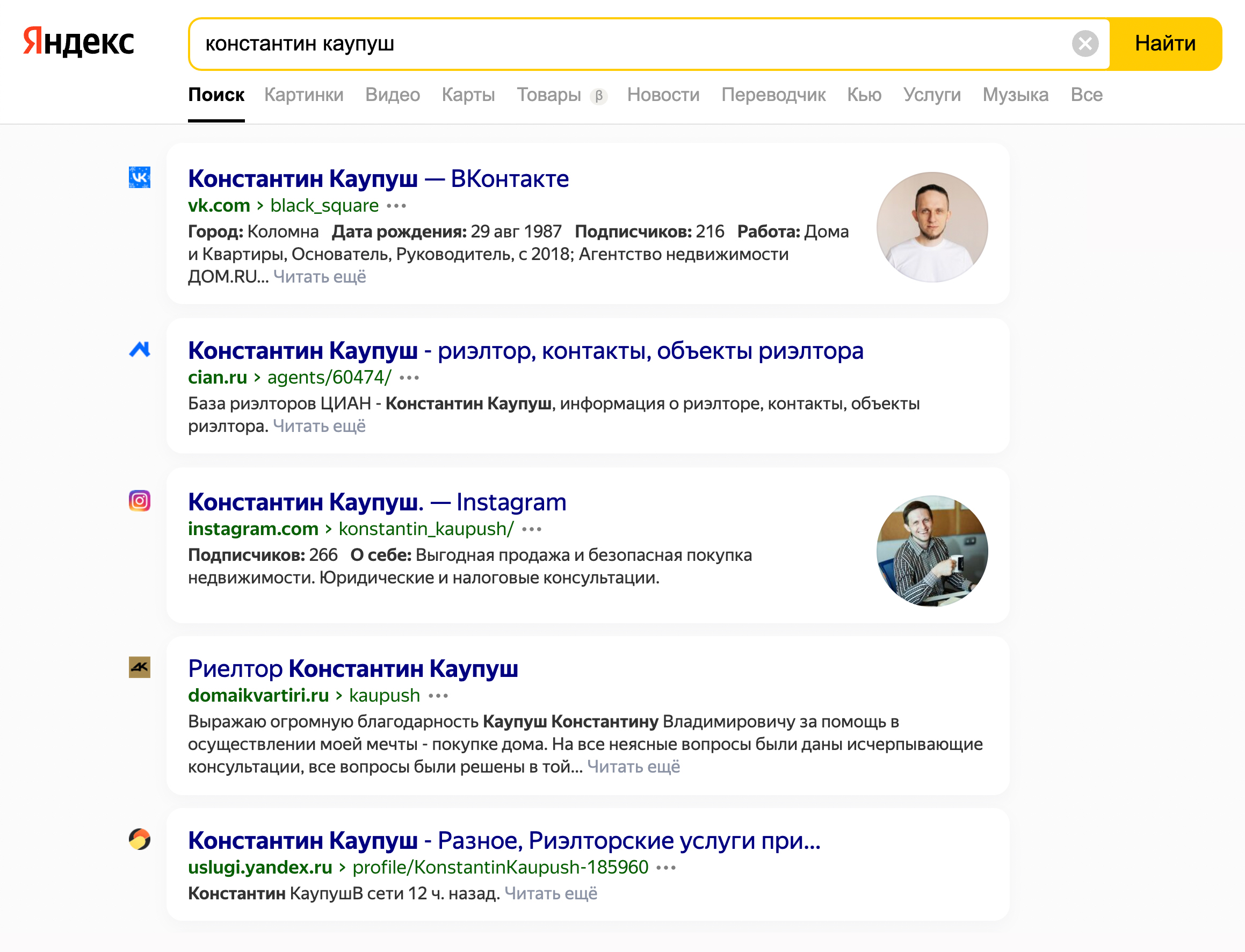
Task: Open the three-dot menu for vk.com result
Action: pyautogui.click(x=396, y=206)
